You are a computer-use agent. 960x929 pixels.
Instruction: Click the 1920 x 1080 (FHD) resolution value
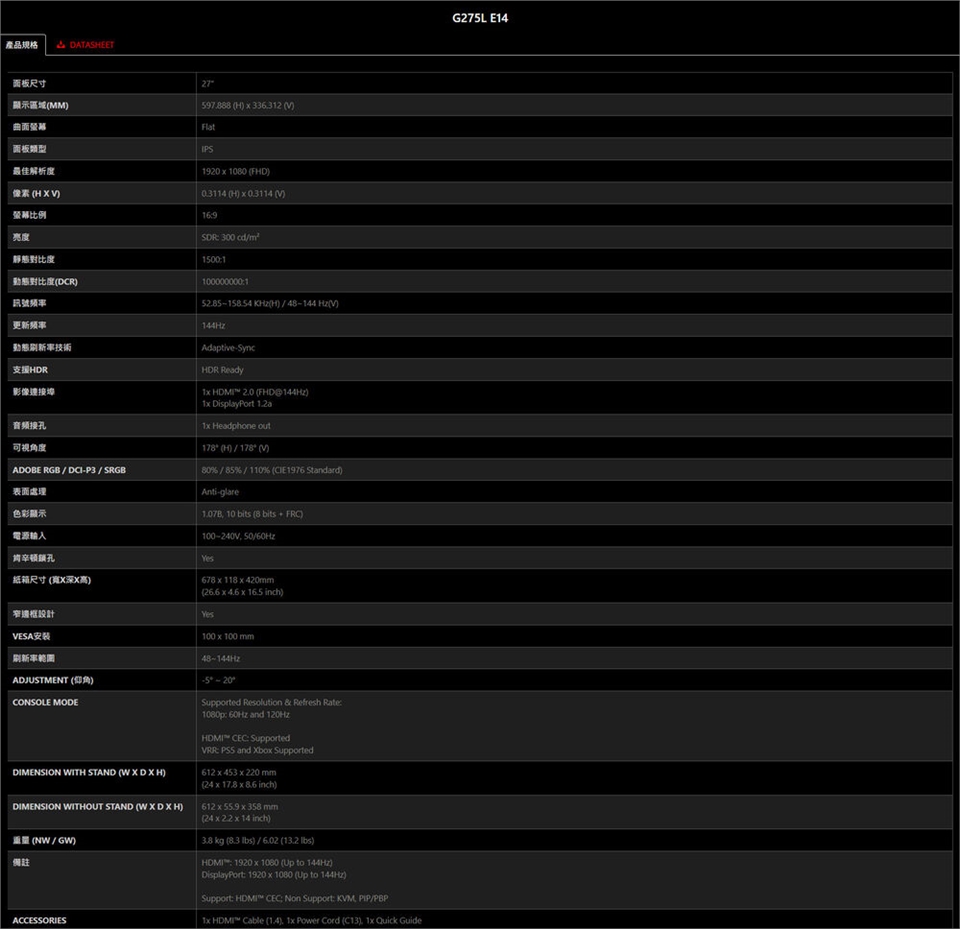pos(235,171)
